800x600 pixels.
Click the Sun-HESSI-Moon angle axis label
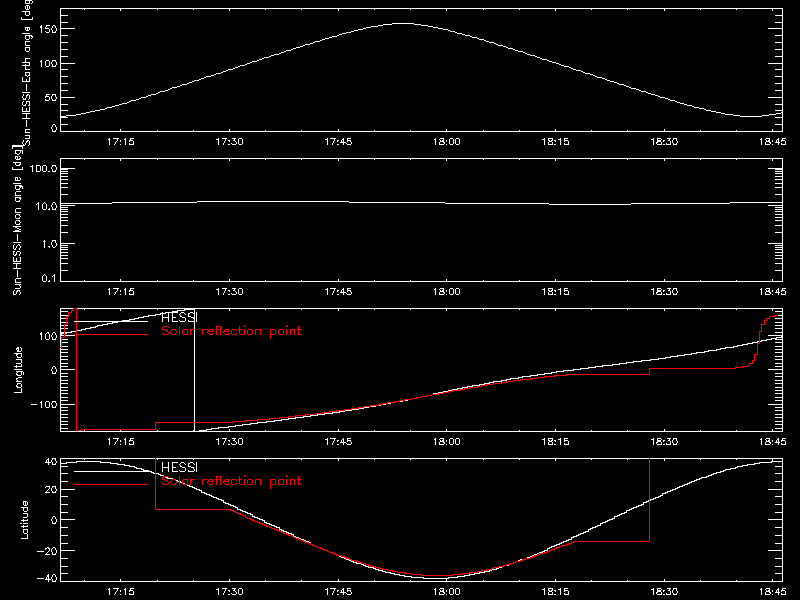click(17, 219)
